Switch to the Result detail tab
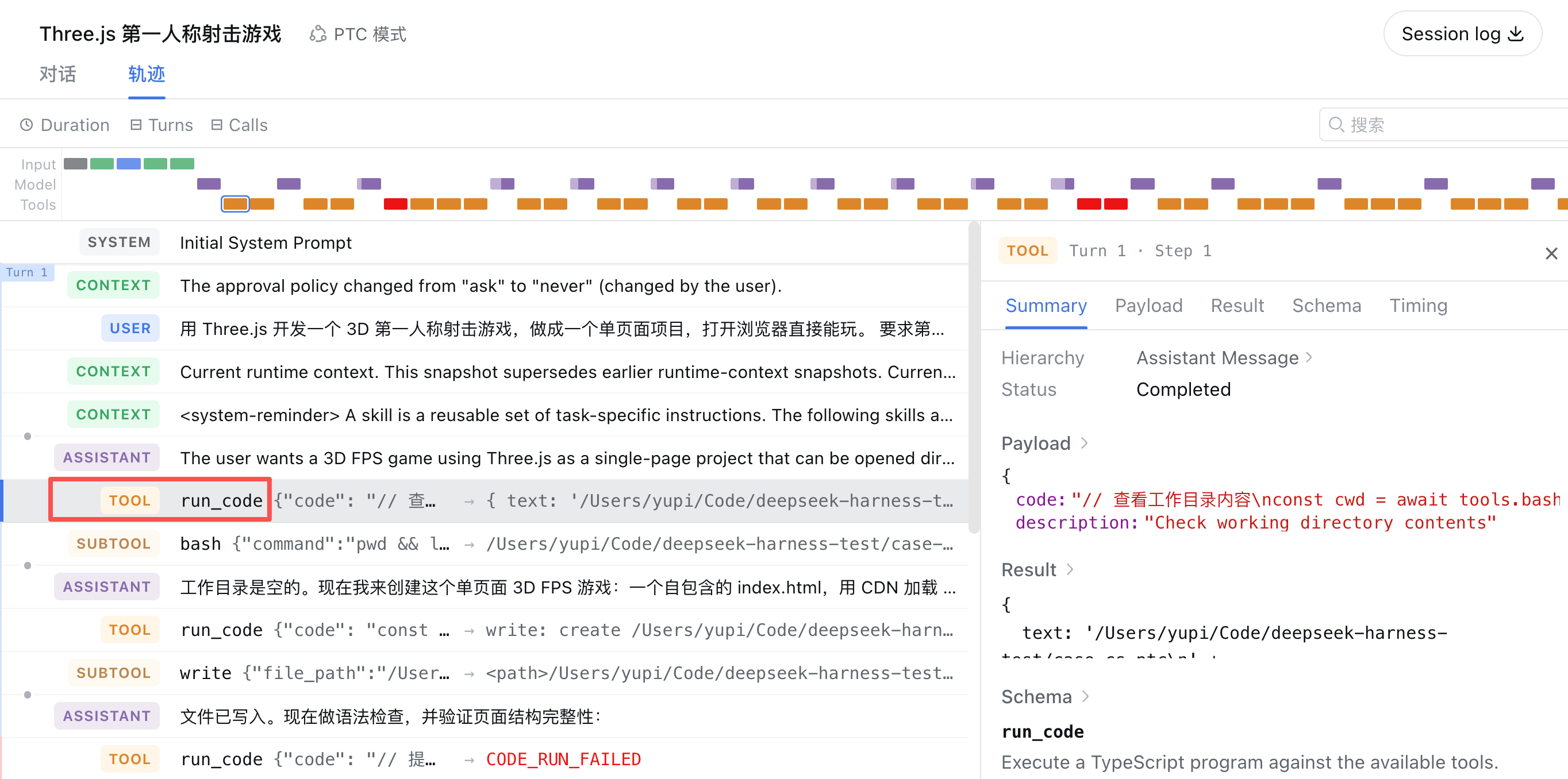 [1237, 306]
